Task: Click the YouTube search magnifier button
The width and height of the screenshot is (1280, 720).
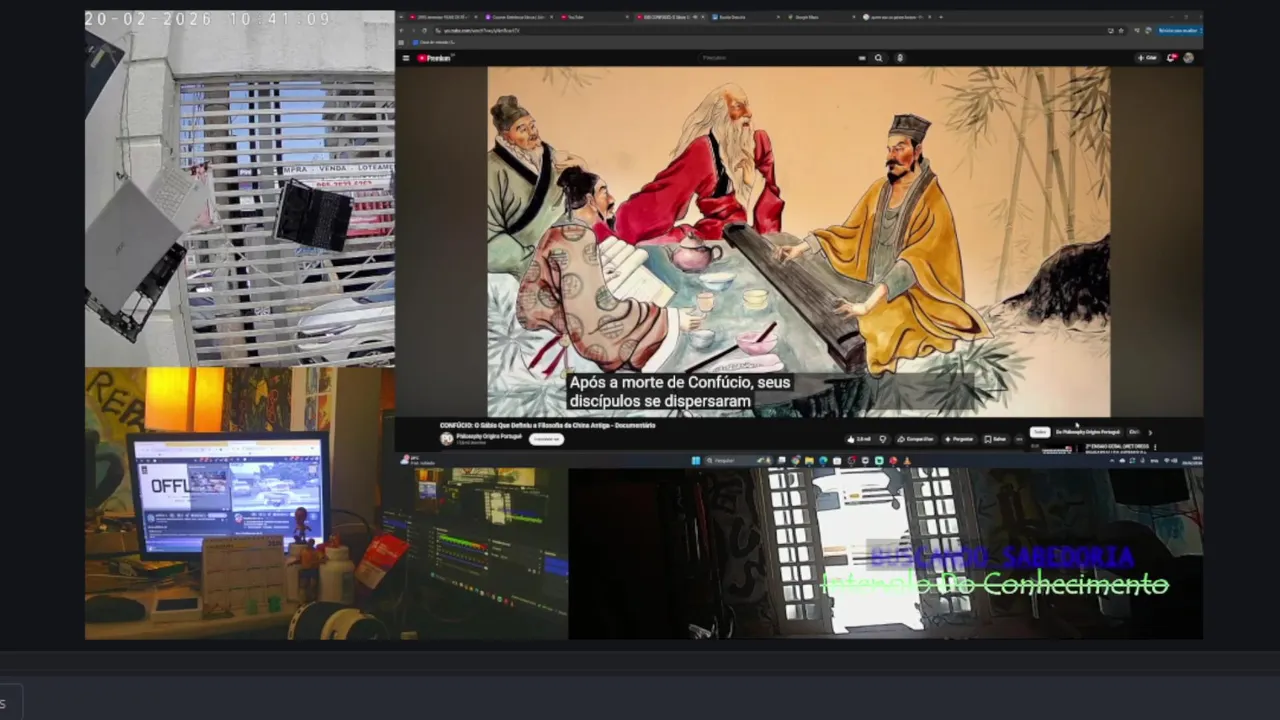Action: click(878, 58)
